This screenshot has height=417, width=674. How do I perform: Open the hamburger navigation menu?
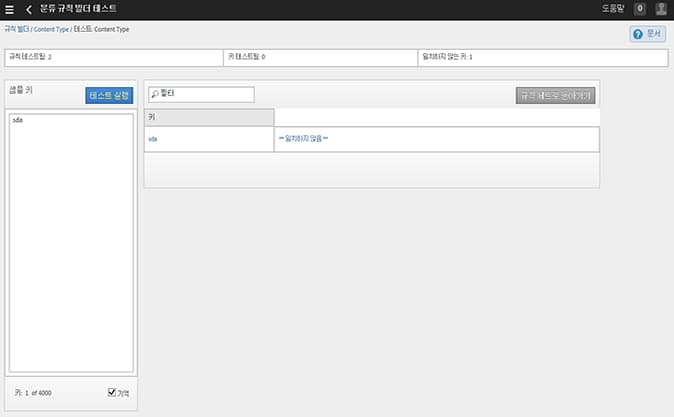(9, 9)
